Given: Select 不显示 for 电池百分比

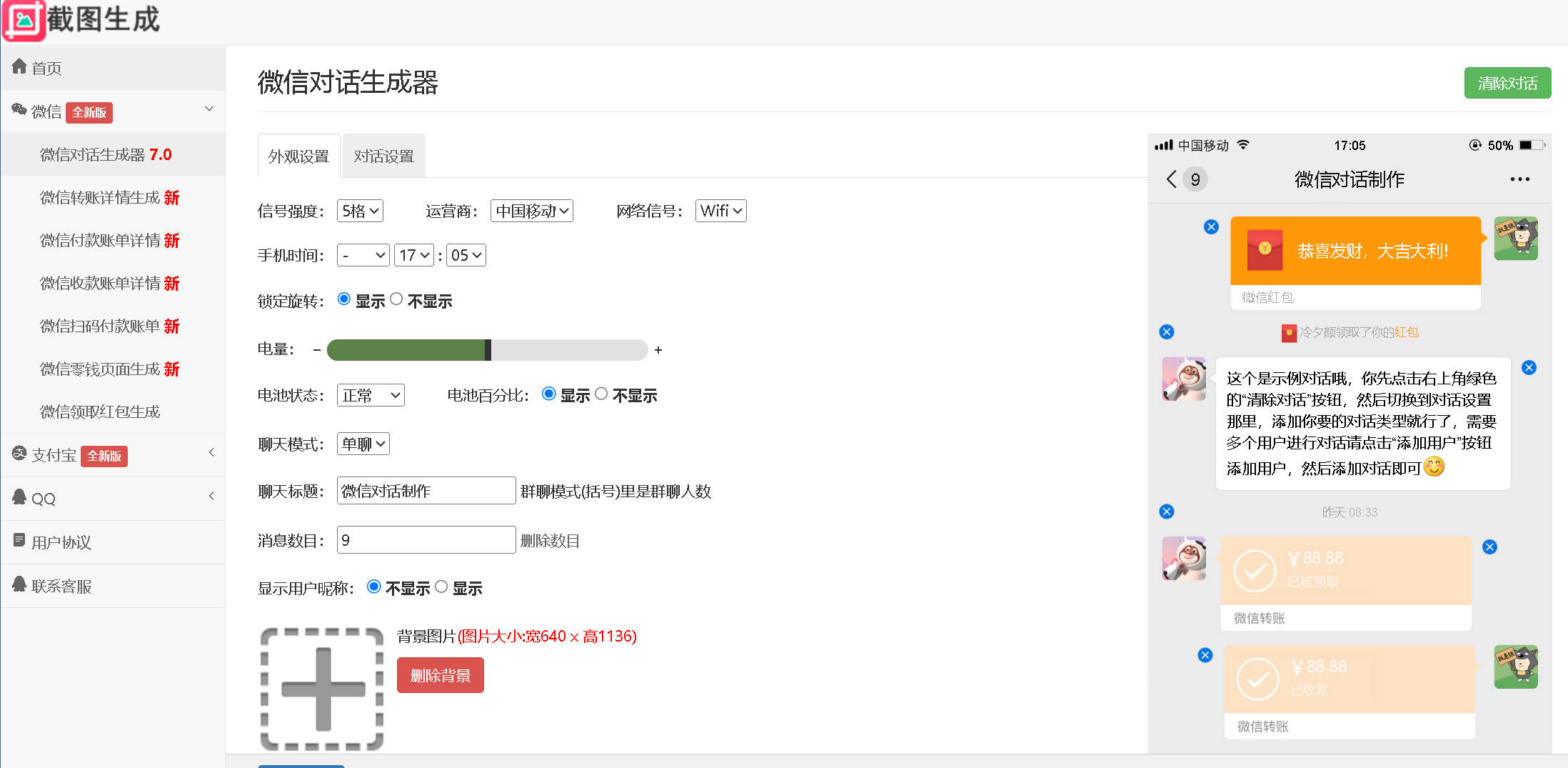Looking at the screenshot, I should (x=601, y=394).
